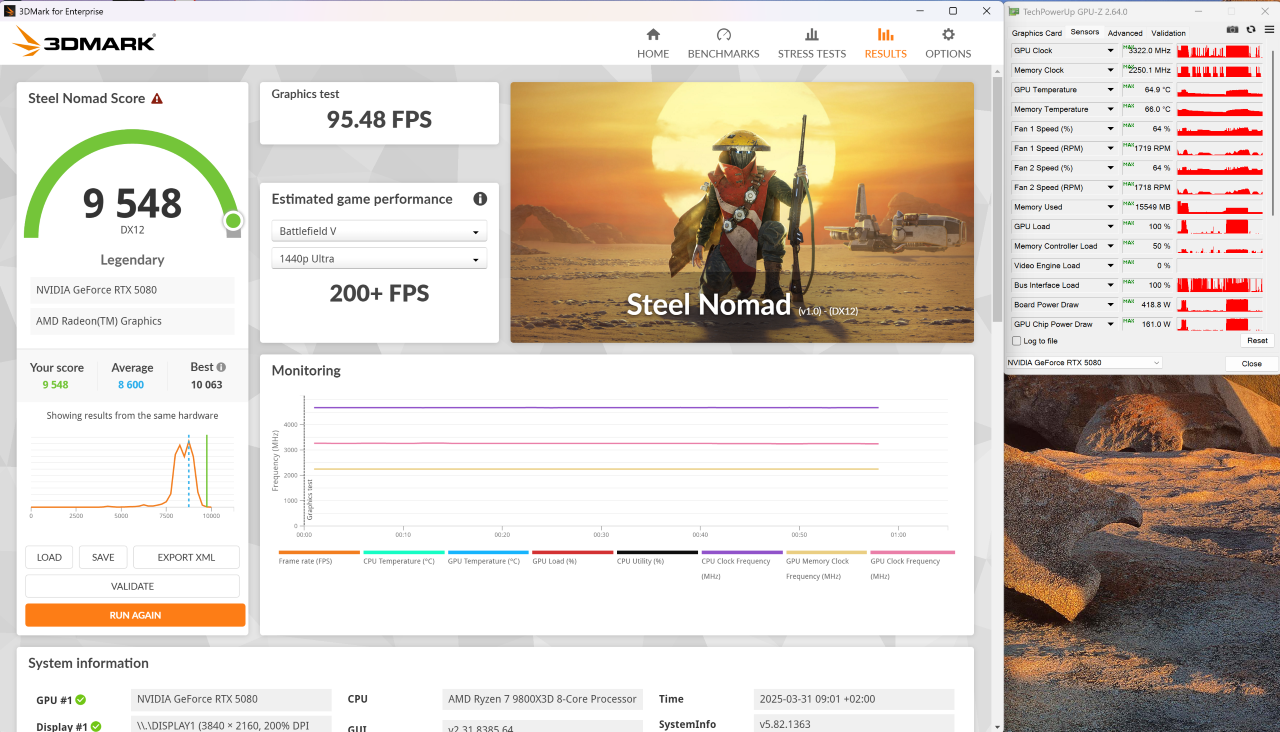The image size is (1280, 732).
Task: Open the Advanced tab in GPU-Z
Action: (x=1125, y=33)
